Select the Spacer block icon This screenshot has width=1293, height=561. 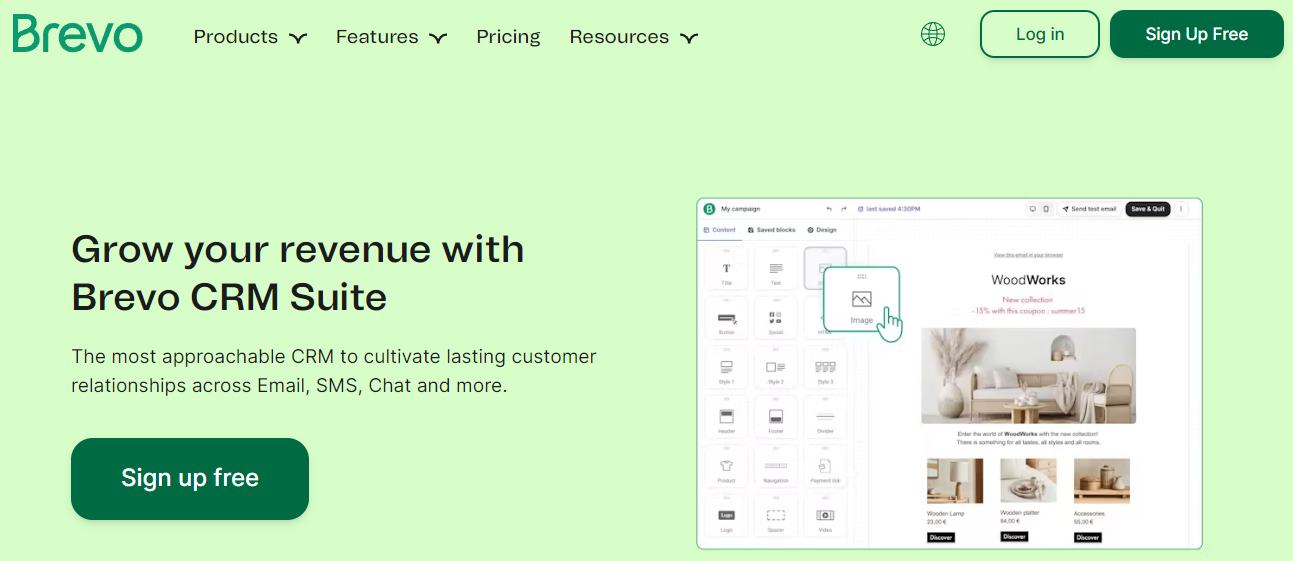[x=776, y=516]
